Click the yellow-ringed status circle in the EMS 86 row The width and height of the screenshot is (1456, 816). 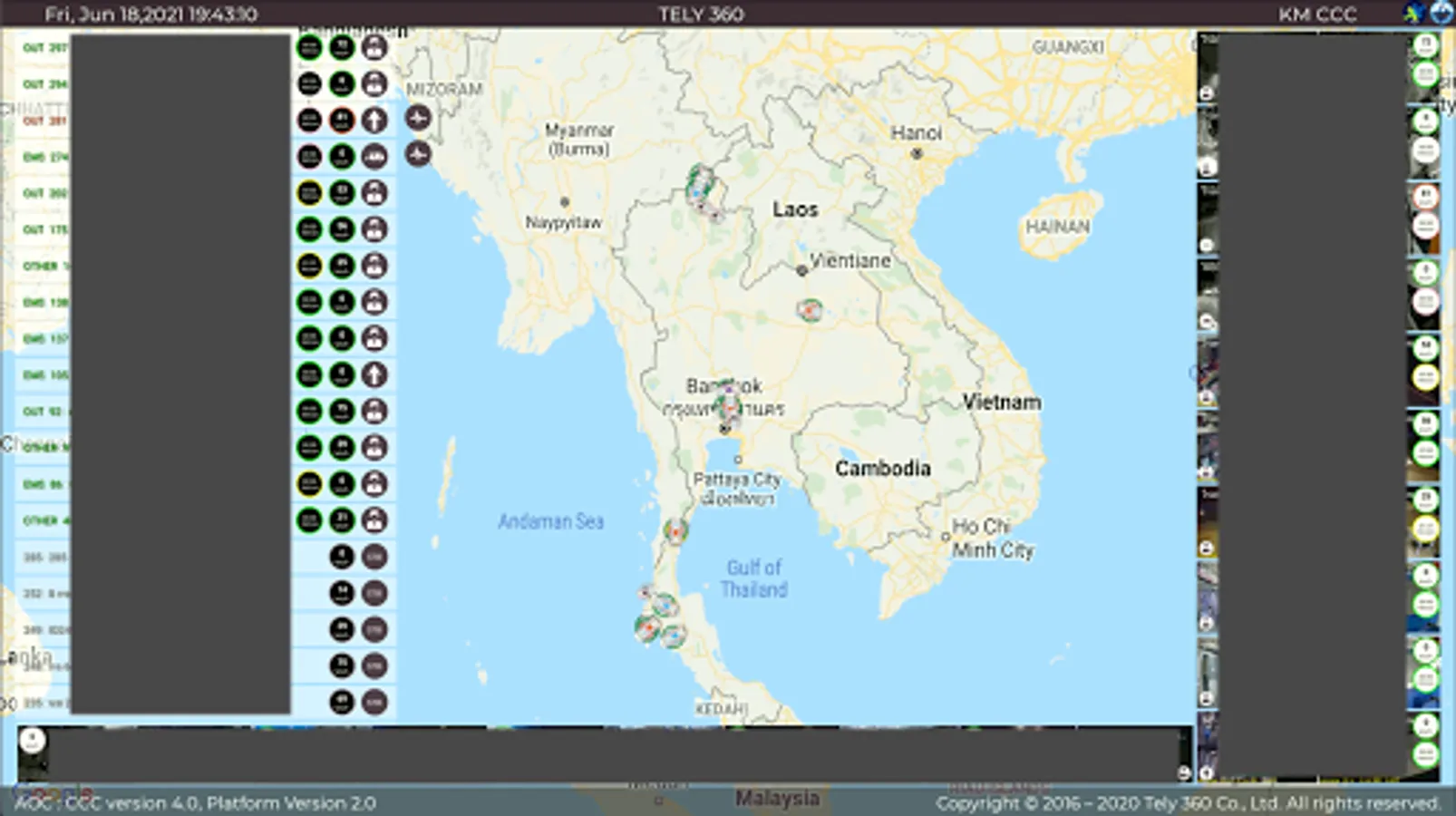(309, 483)
